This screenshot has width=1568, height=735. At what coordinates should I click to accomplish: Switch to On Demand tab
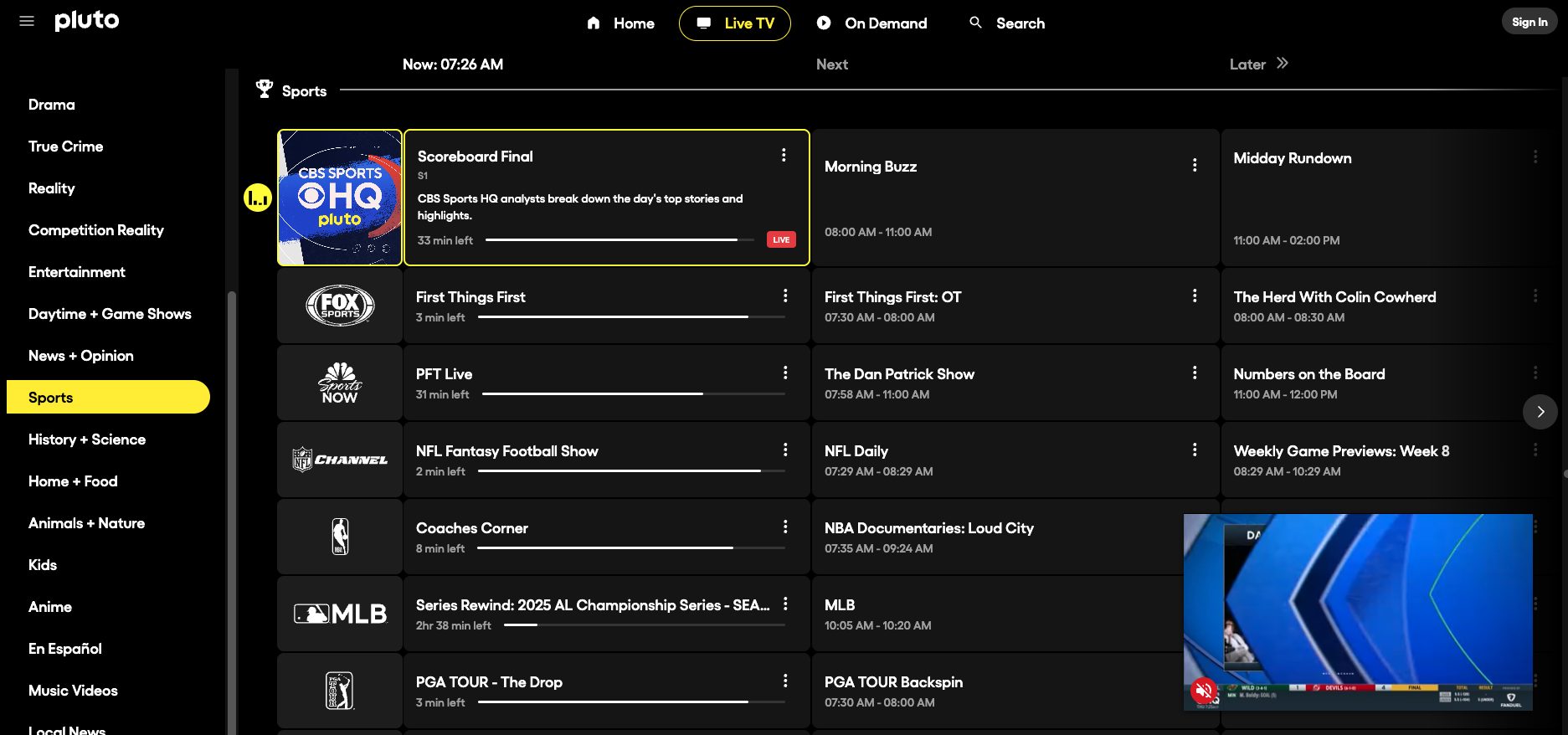click(x=871, y=23)
